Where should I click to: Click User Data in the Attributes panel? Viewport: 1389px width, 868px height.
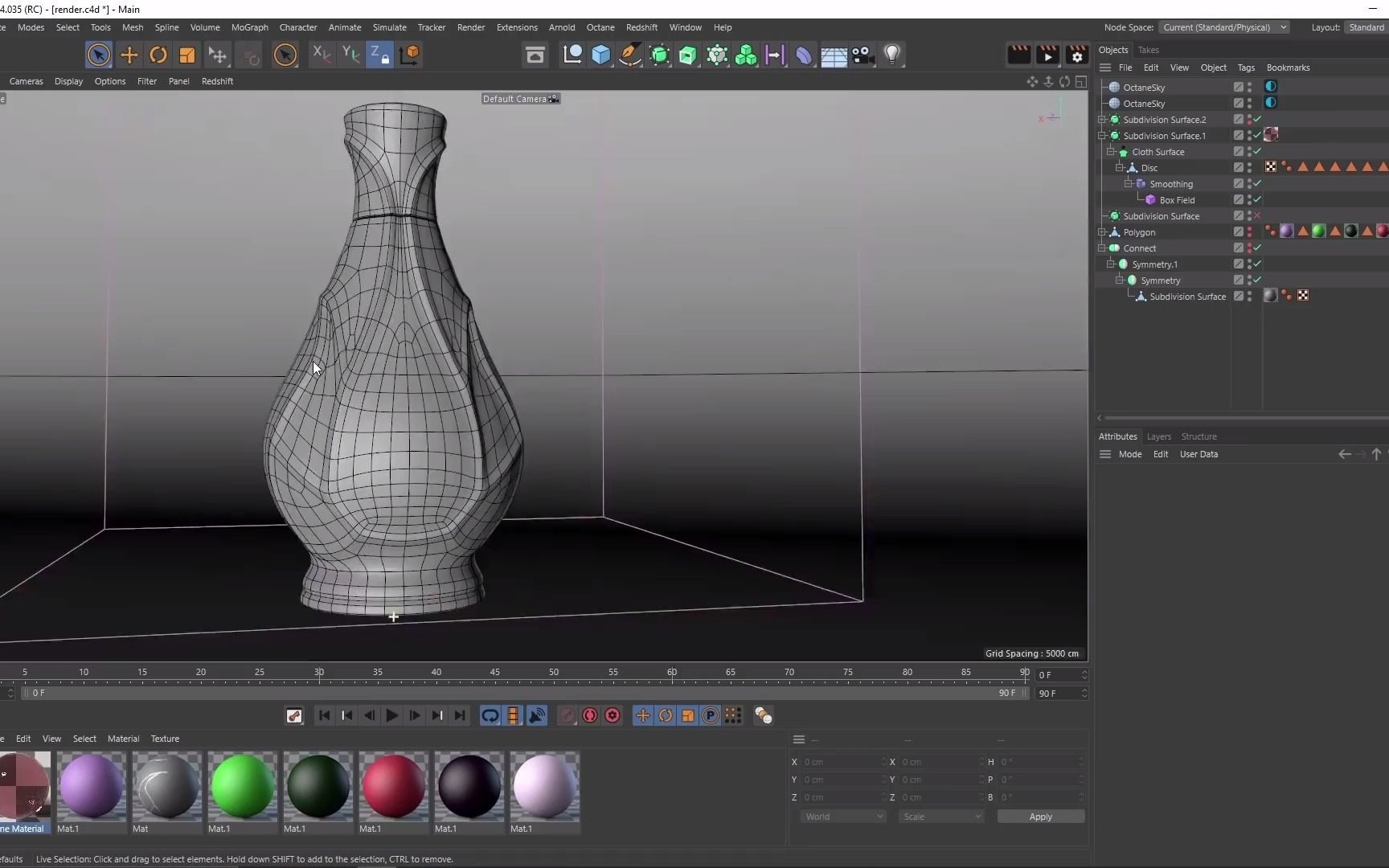click(1198, 454)
